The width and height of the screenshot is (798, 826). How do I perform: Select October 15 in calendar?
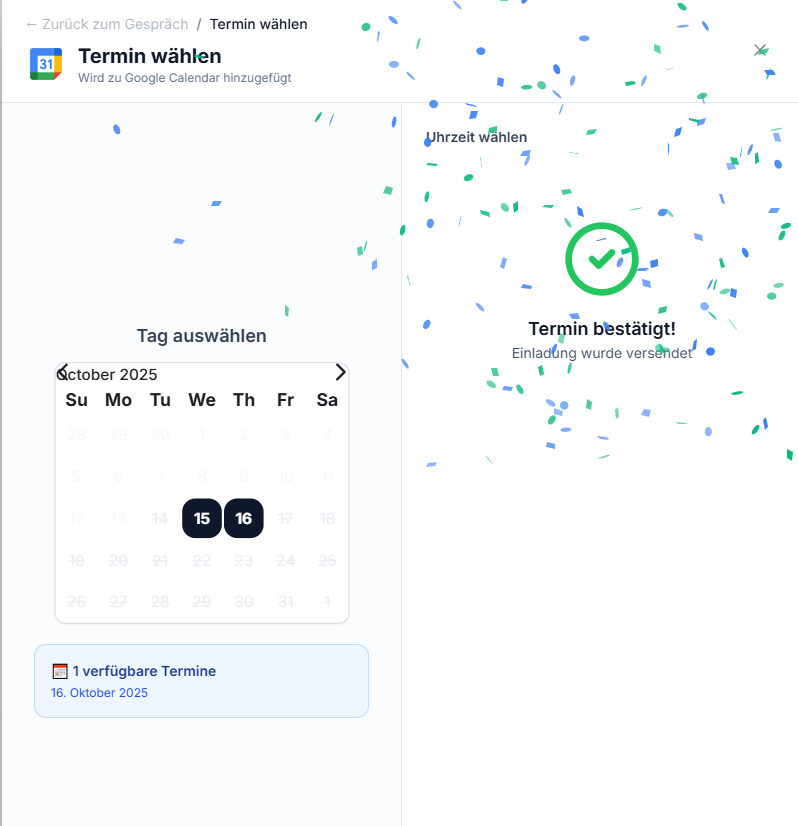[202, 518]
